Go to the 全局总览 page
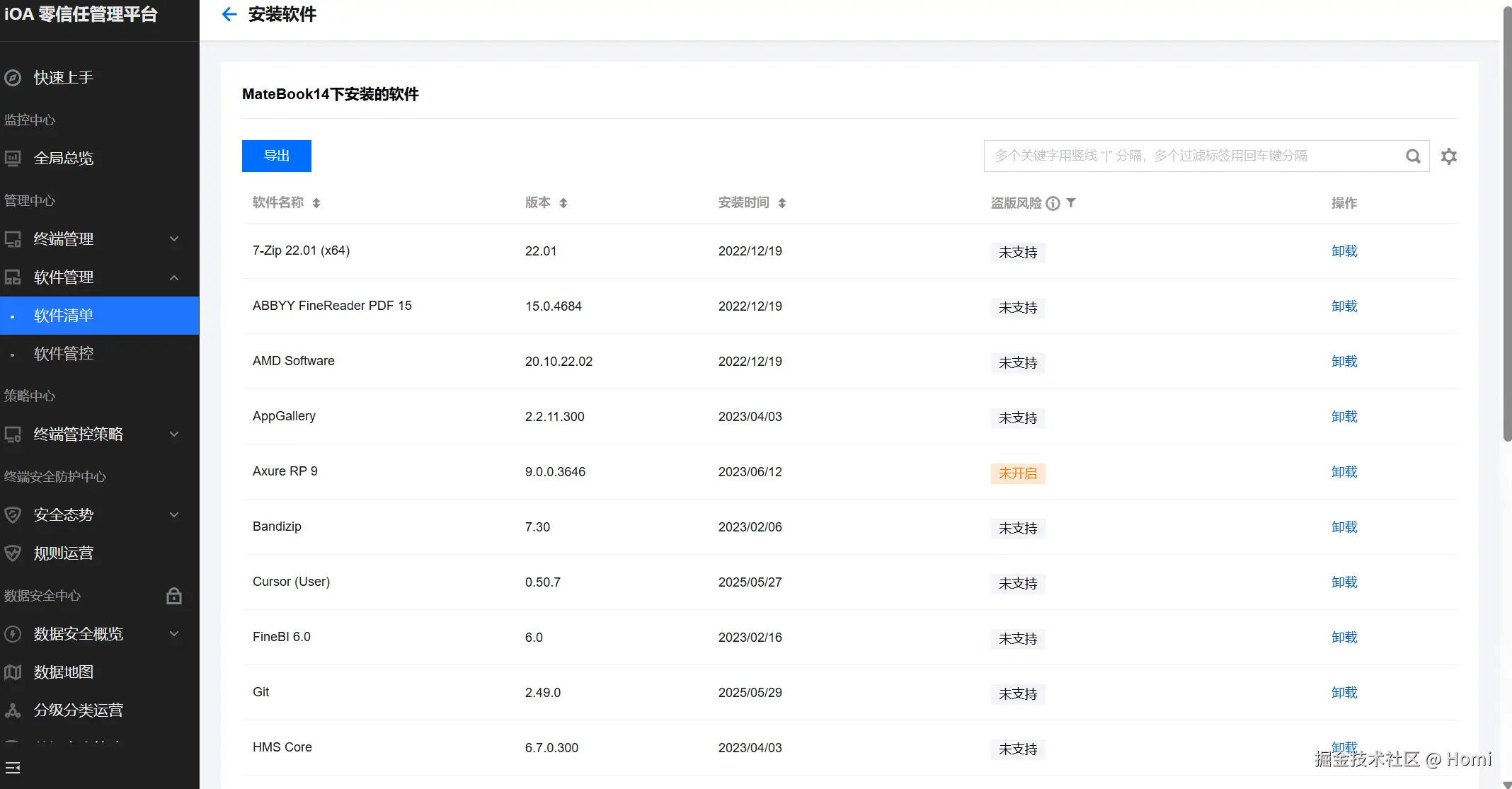Screen dimensions: 1512x789 point(64,159)
